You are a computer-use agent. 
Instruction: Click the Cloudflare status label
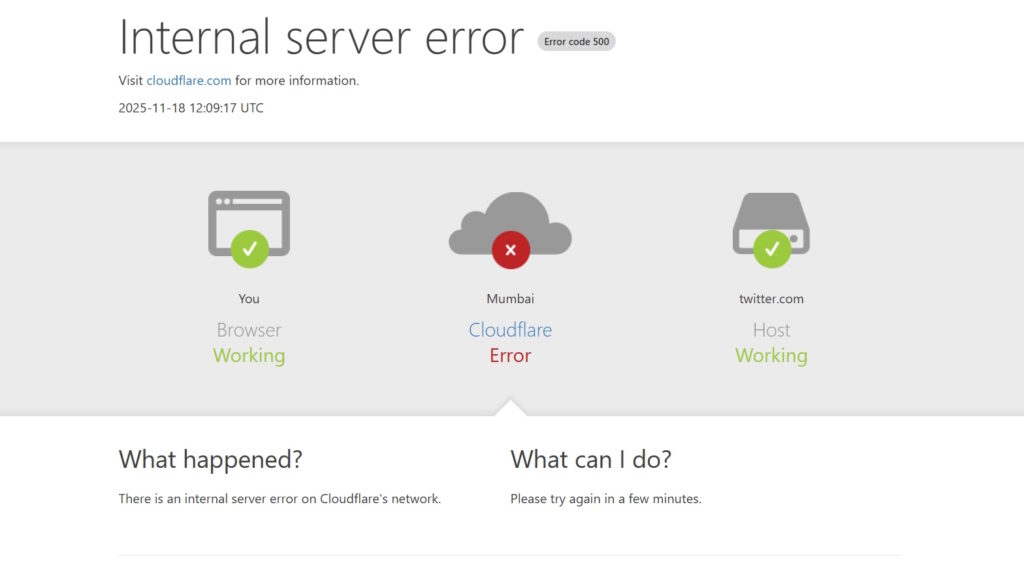tap(511, 329)
